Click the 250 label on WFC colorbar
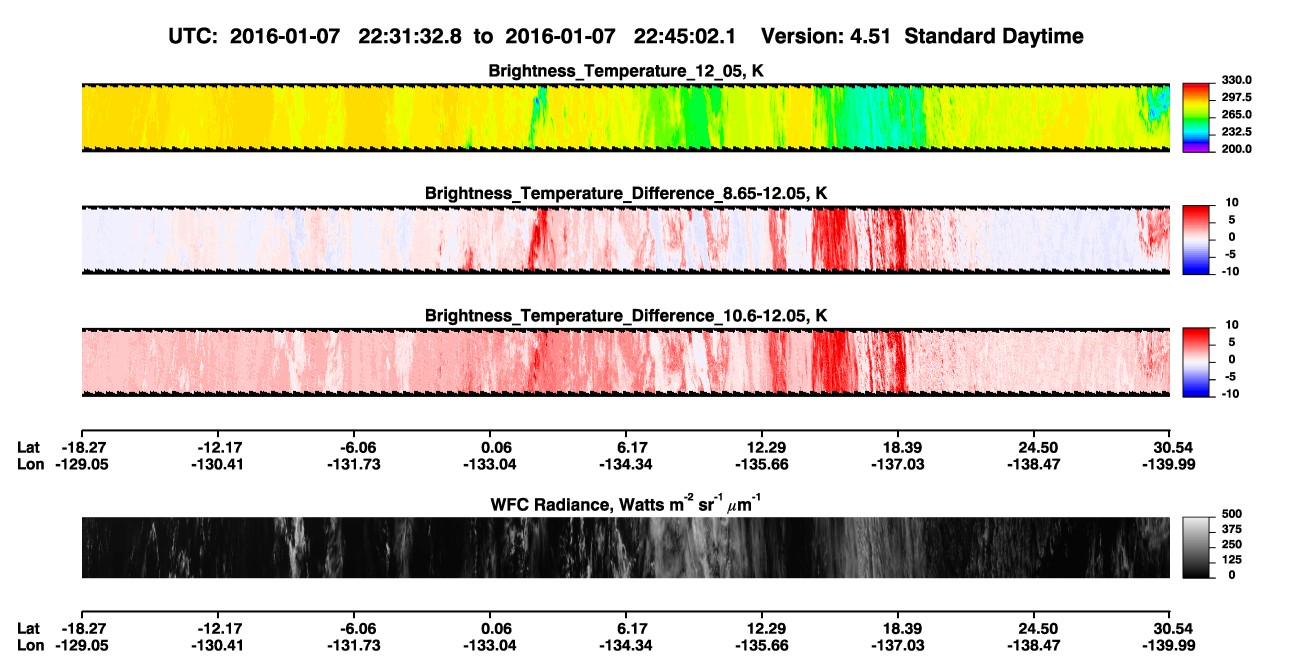Image resolution: width=1300 pixels, height=667 pixels. (x=1231, y=544)
